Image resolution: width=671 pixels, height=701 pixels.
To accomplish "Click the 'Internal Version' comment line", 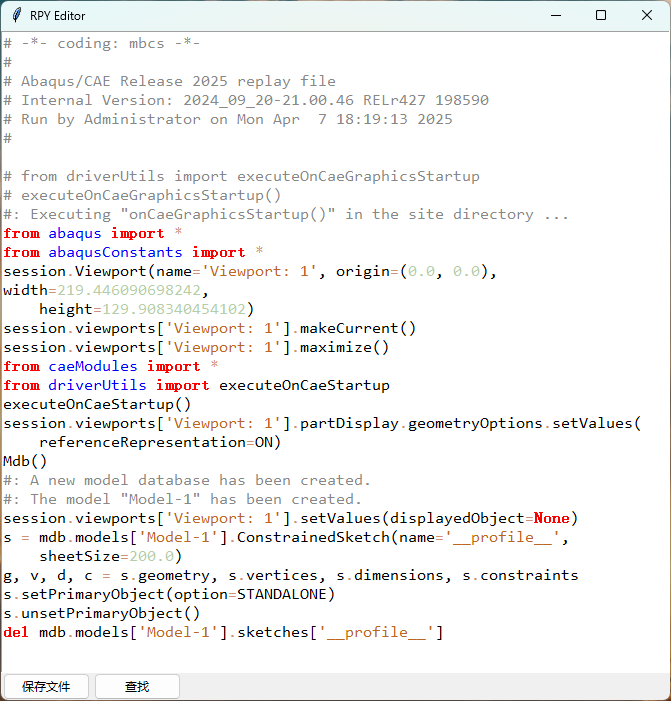I will (246, 100).
